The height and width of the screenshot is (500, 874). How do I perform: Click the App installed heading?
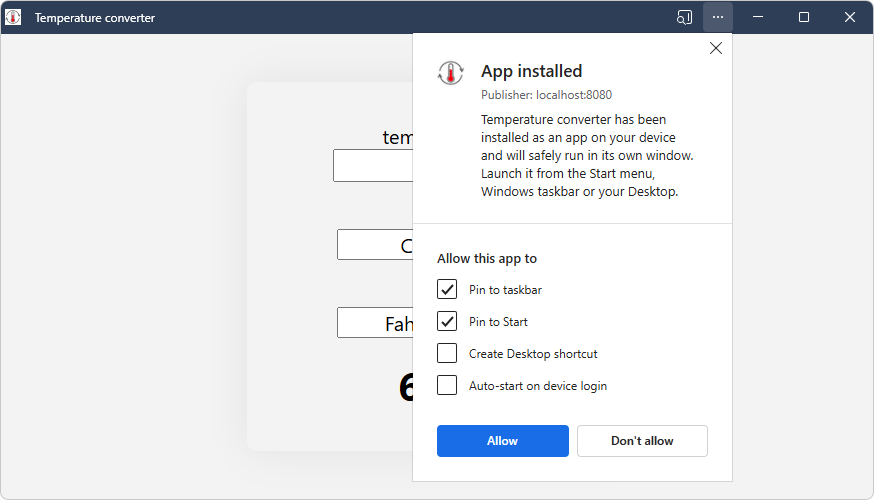click(531, 71)
